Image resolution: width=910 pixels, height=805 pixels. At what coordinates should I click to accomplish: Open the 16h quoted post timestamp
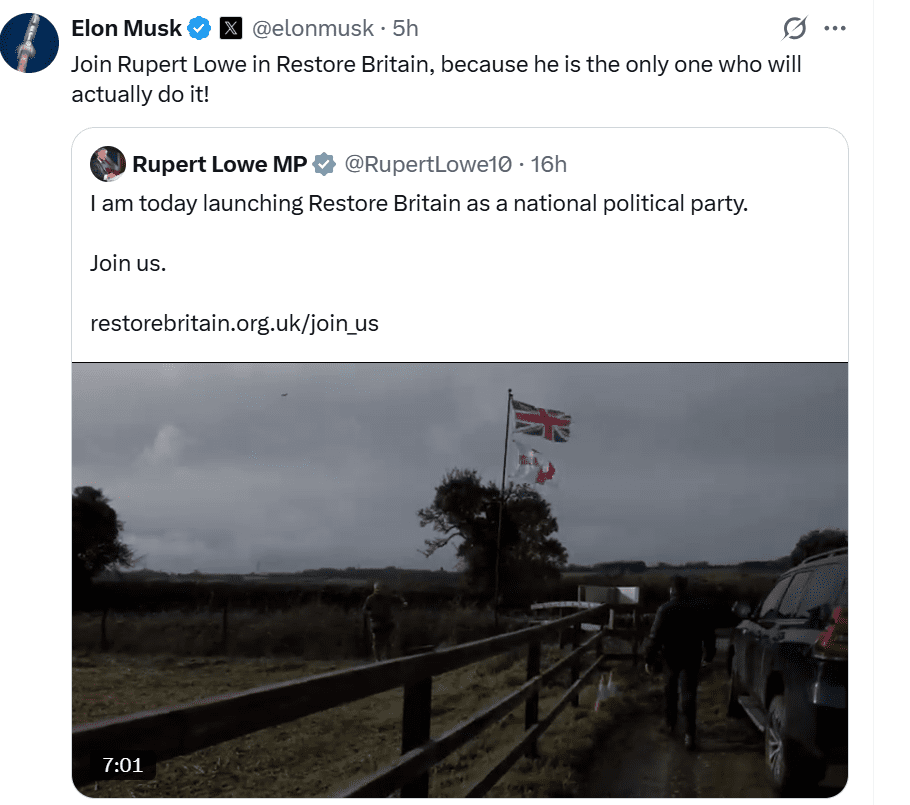[548, 163]
